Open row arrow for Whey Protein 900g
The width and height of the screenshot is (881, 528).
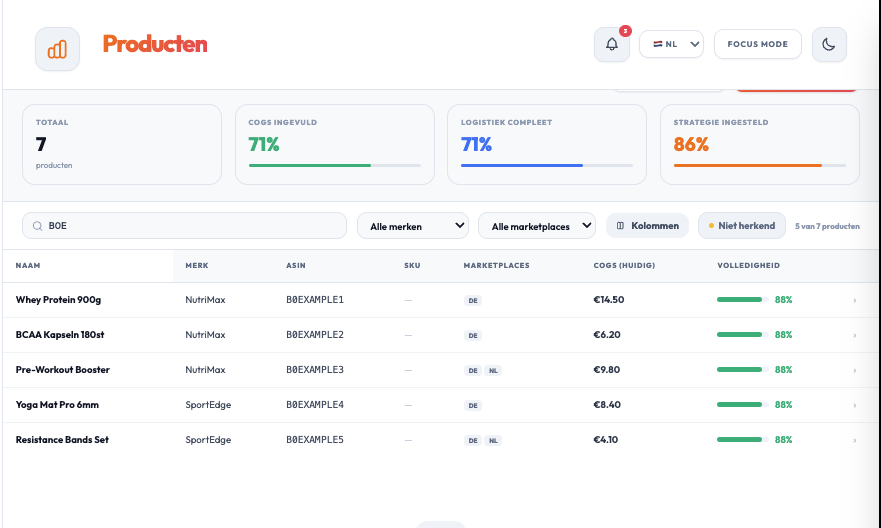tap(854, 300)
